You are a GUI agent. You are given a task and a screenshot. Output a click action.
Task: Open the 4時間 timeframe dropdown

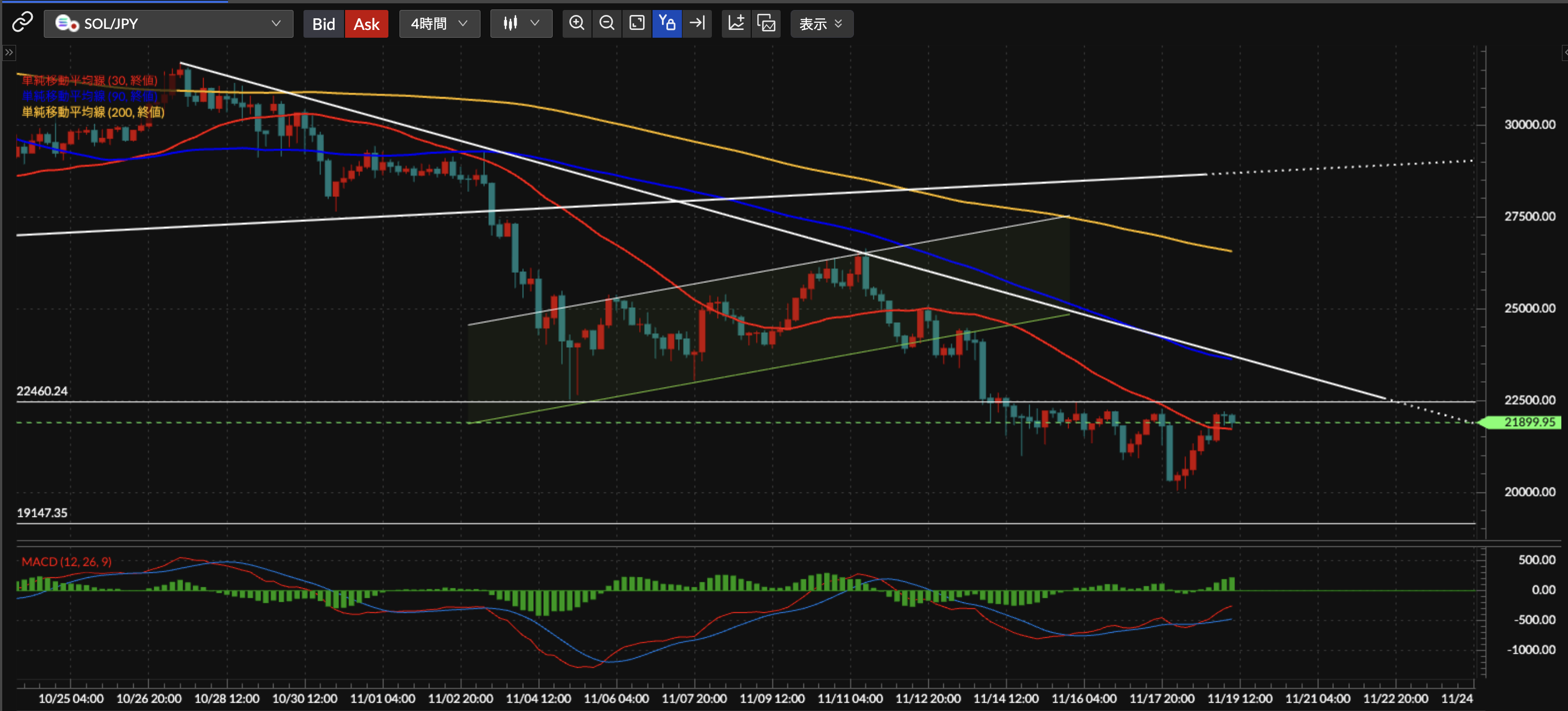pyautogui.click(x=439, y=24)
